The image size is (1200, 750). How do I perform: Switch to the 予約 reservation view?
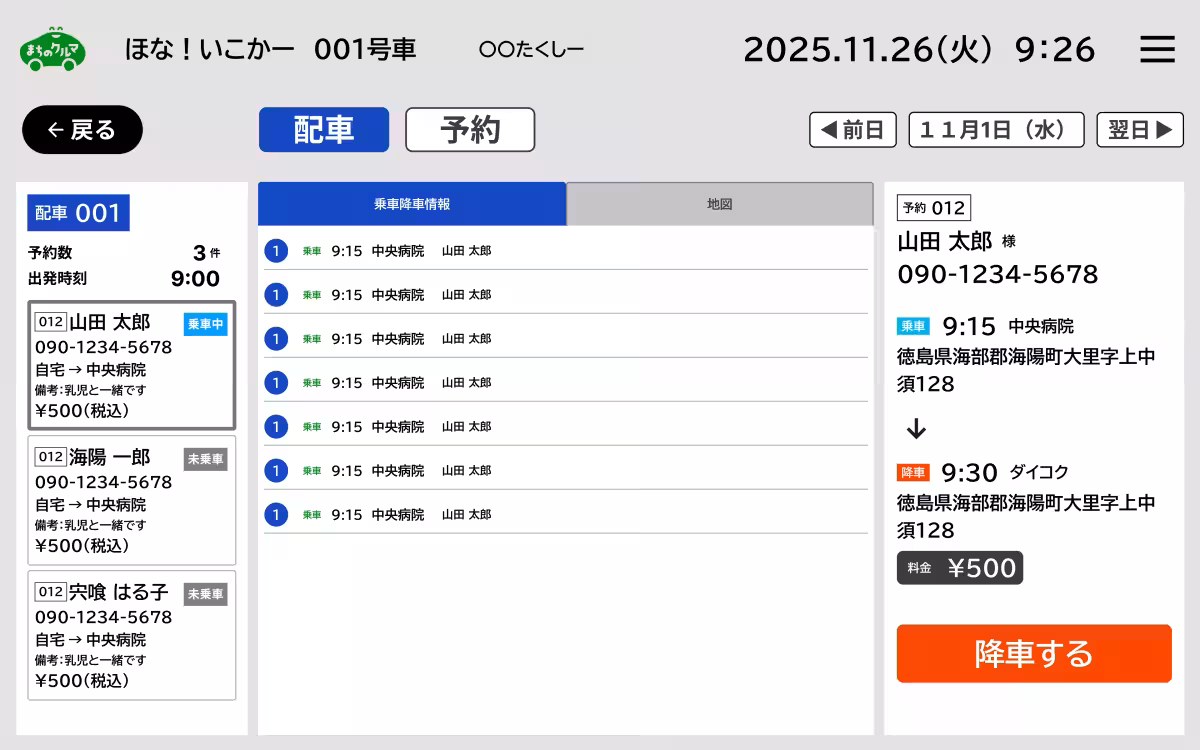[x=470, y=129]
